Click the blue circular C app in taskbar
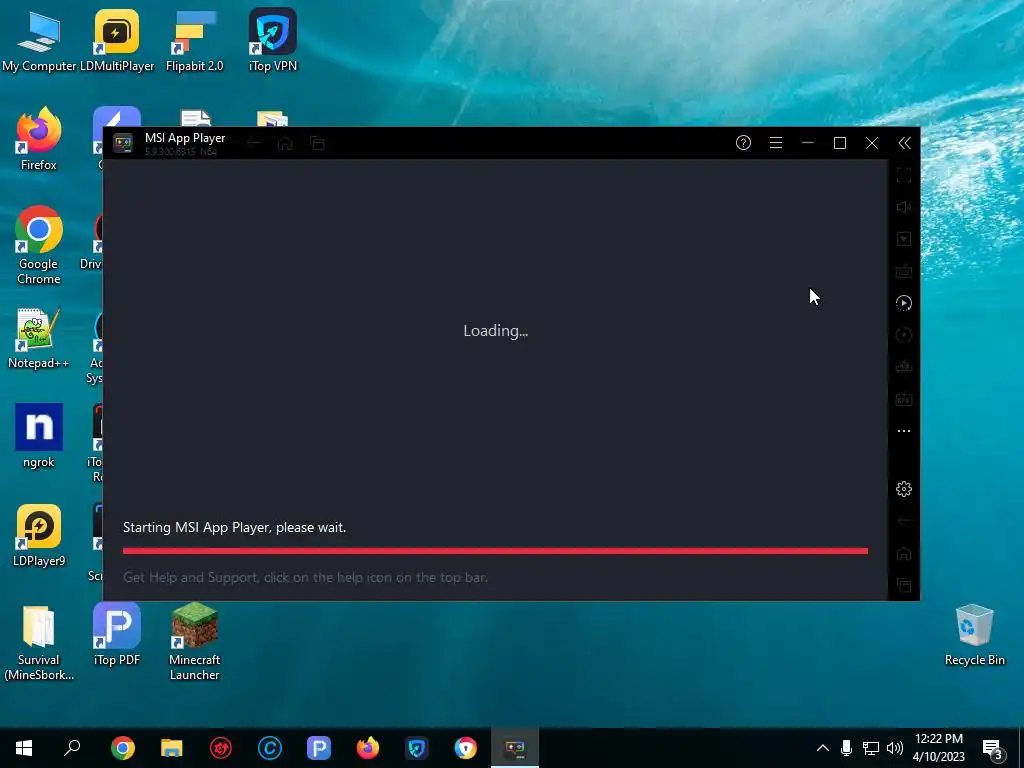 pyautogui.click(x=270, y=748)
